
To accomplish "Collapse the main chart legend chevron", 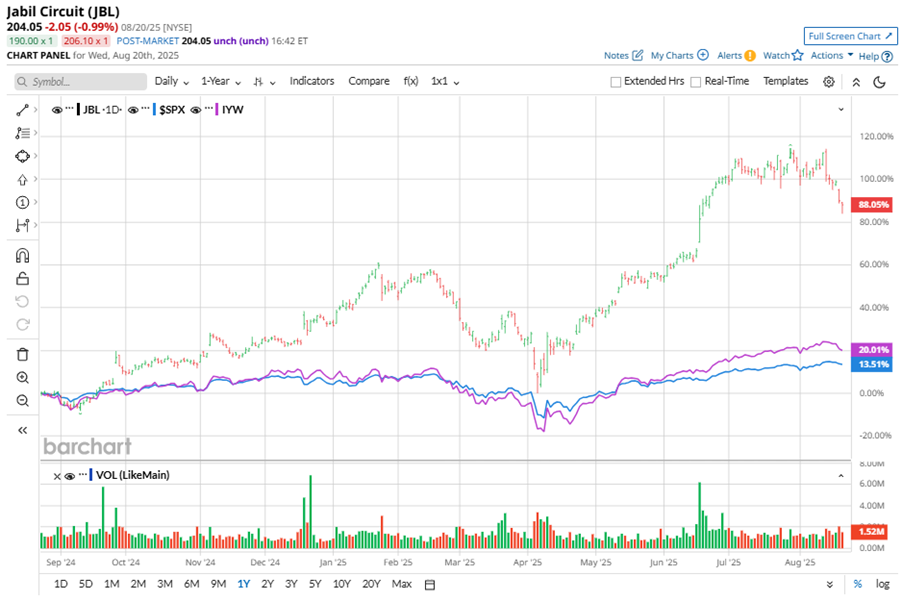I will (841, 109).
